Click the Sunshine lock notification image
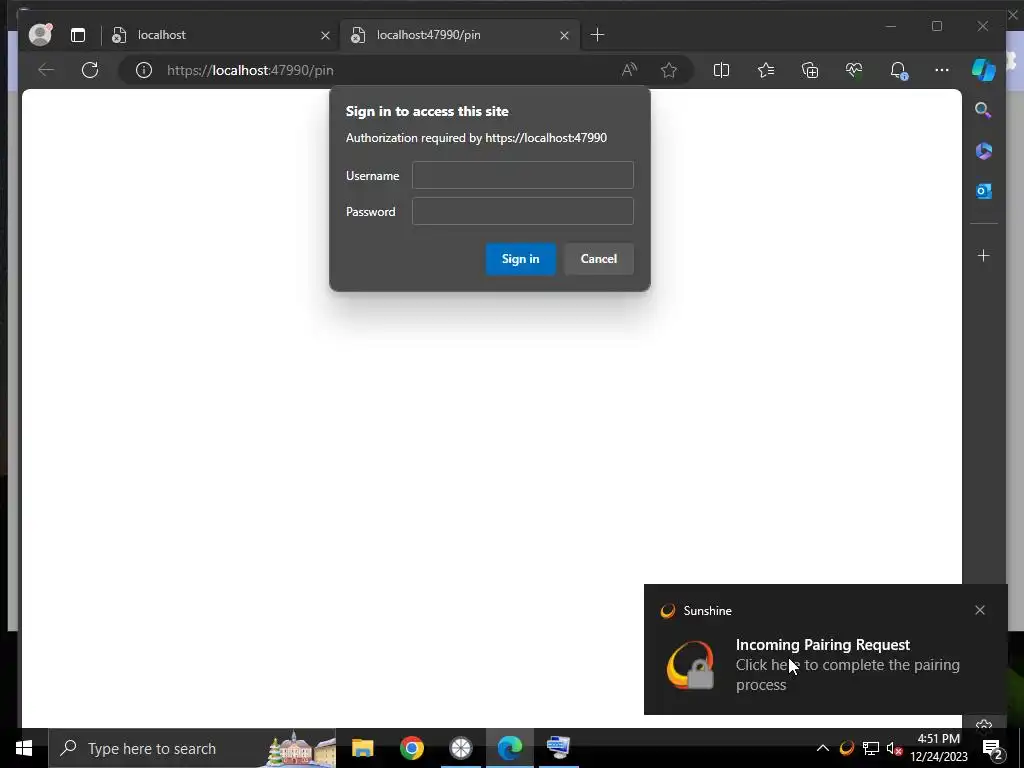1024x768 pixels. (x=690, y=665)
